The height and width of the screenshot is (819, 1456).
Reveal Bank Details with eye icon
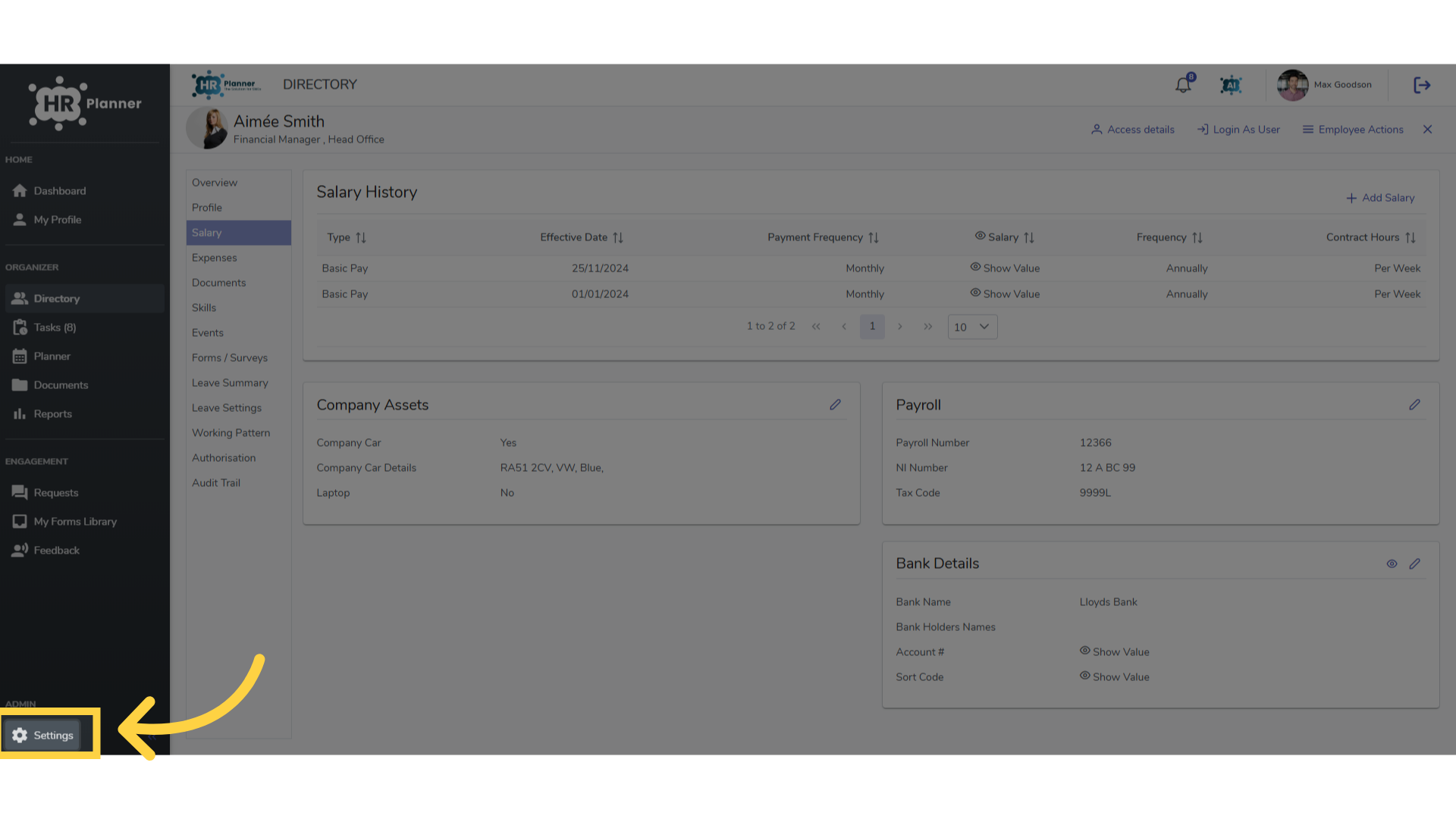click(1392, 563)
